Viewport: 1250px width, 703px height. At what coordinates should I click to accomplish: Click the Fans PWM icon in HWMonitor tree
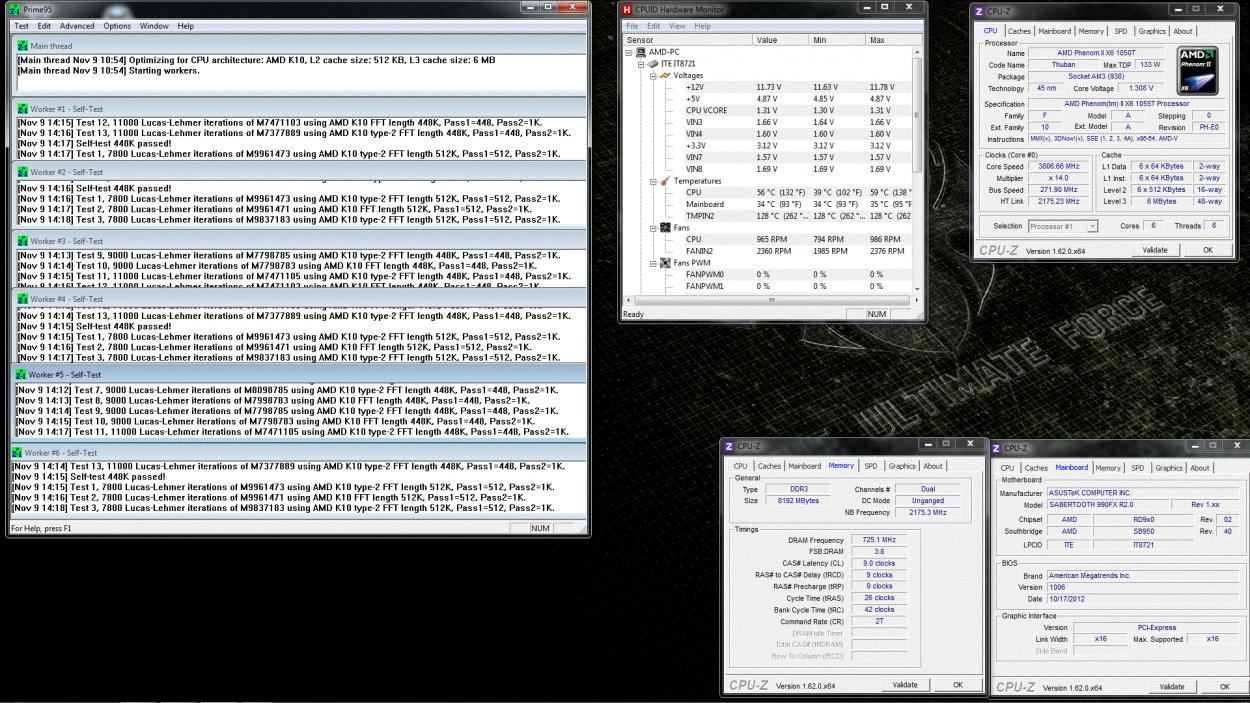pyautogui.click(x=666, y=263)
